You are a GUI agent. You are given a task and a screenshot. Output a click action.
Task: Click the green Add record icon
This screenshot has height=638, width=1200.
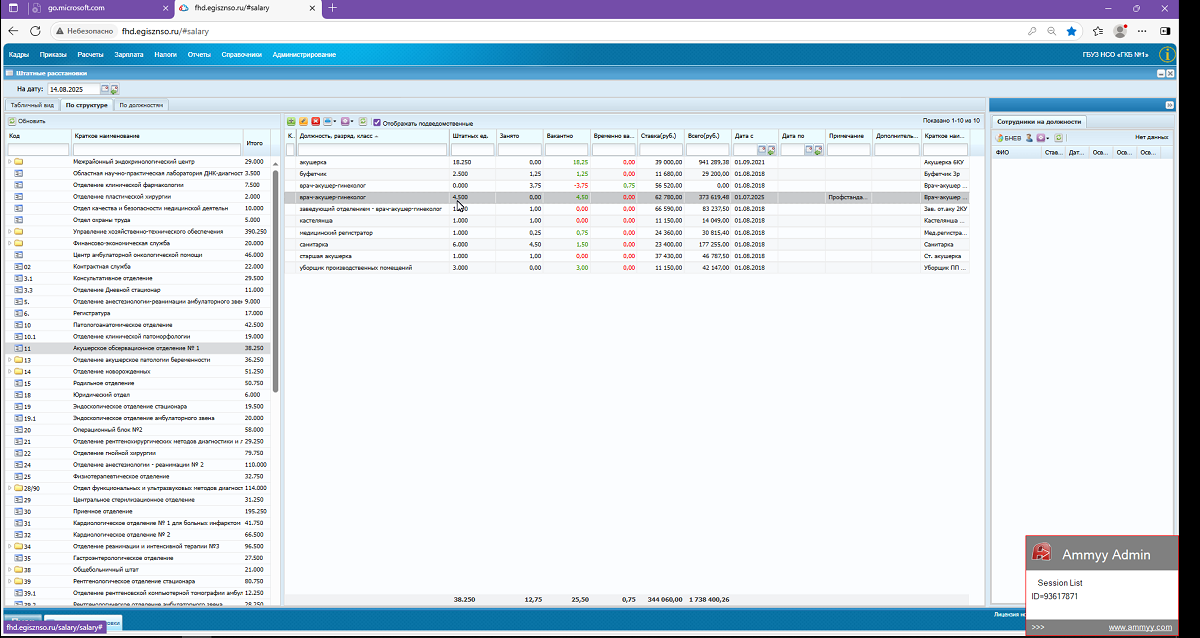291,122
